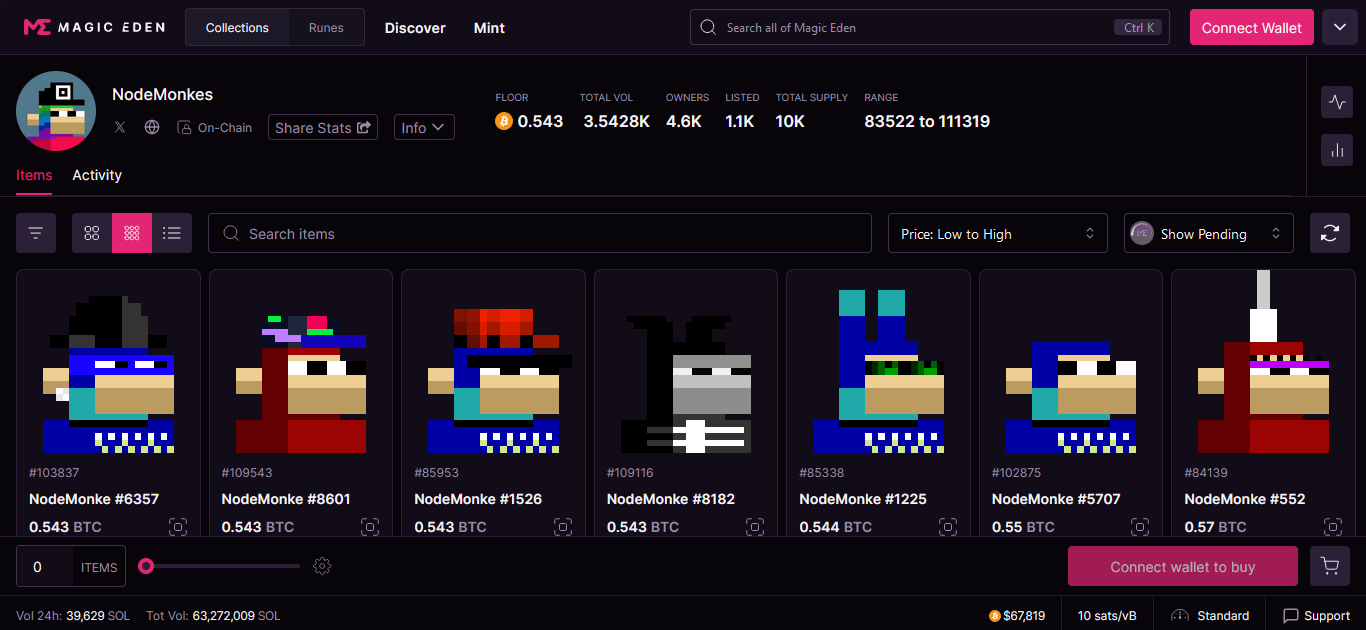Open NodeMonke #6357 thumbnail

108,362
